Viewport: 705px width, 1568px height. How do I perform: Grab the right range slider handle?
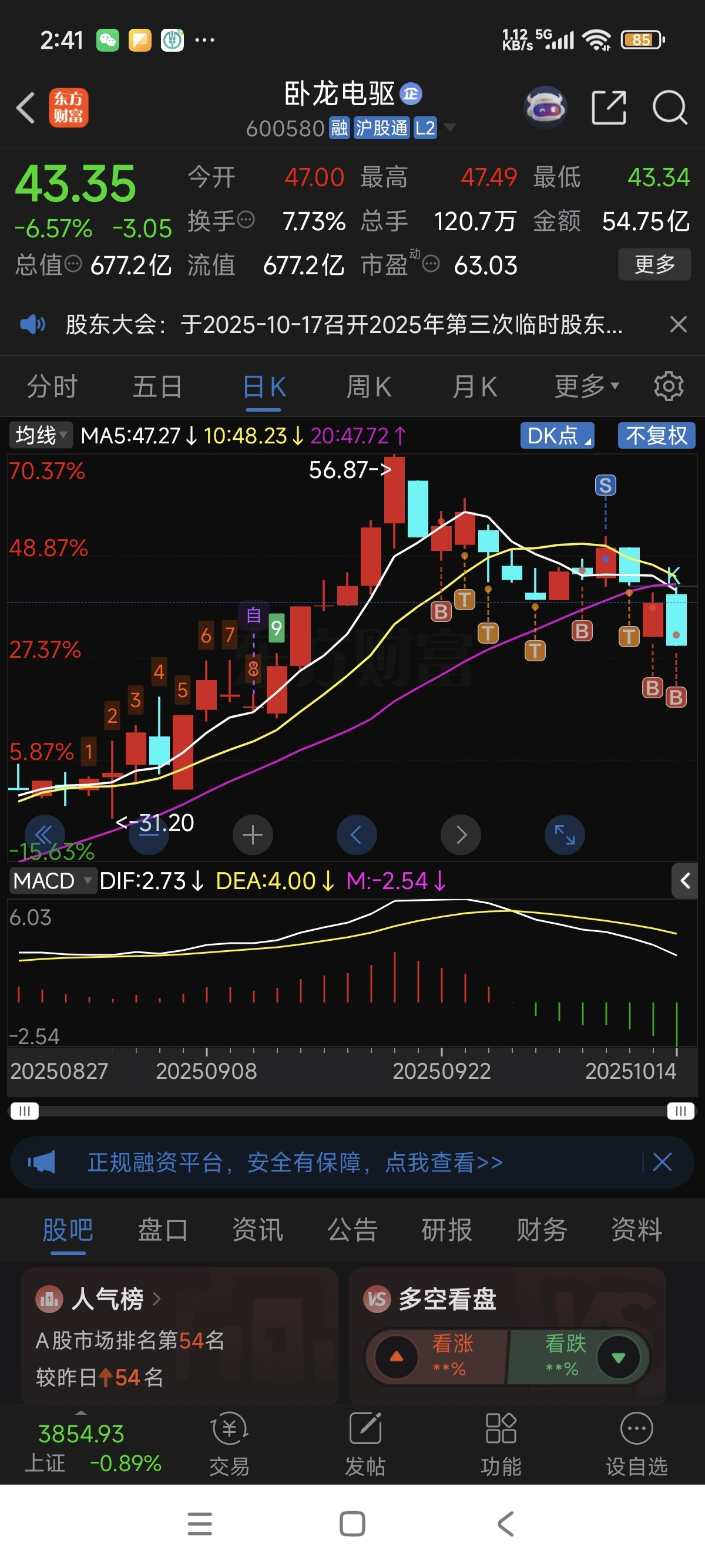tap(681, 1111)
